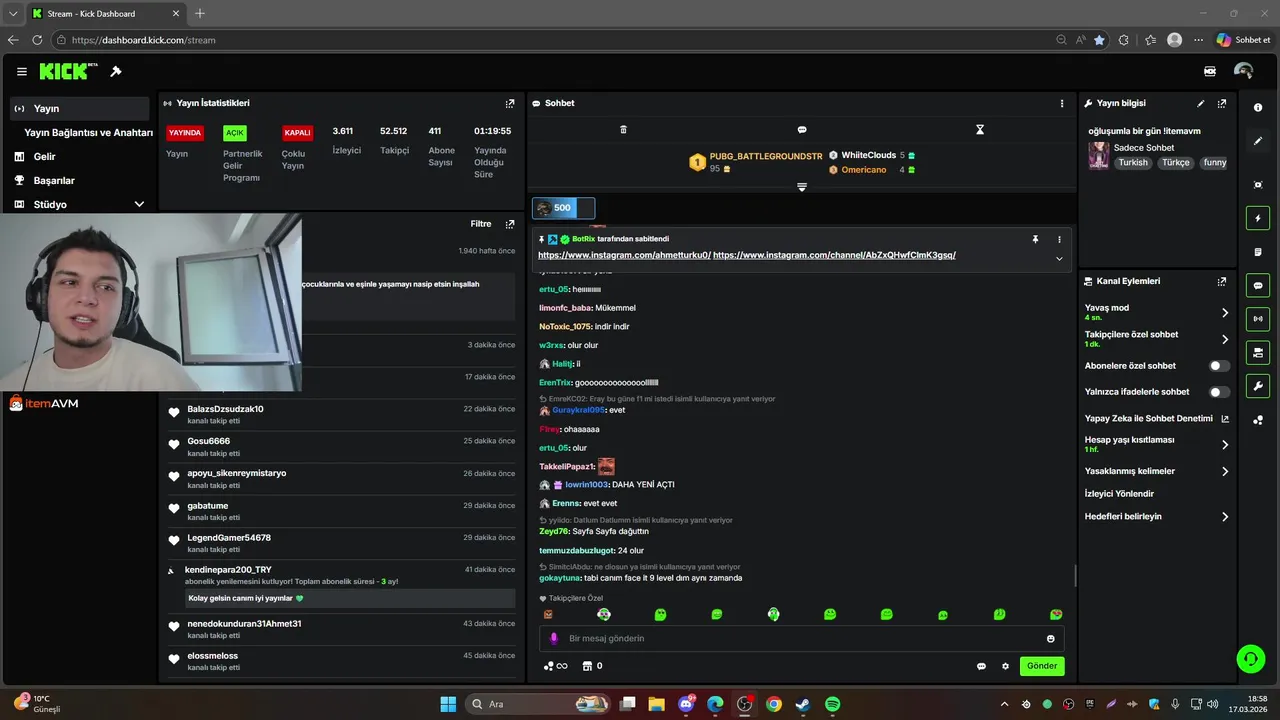Viewport: 1280px width, 720px height.
Task: Bookmark the page with the star icon
Action: pos(1099,40)
